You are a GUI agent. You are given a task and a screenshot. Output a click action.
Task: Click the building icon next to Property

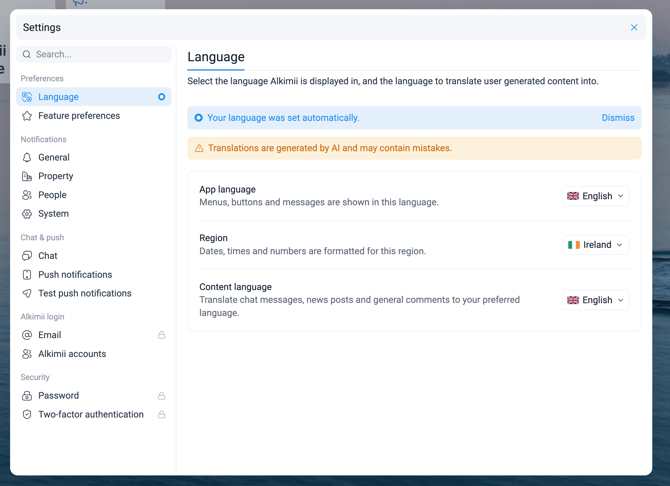point(27,176)
